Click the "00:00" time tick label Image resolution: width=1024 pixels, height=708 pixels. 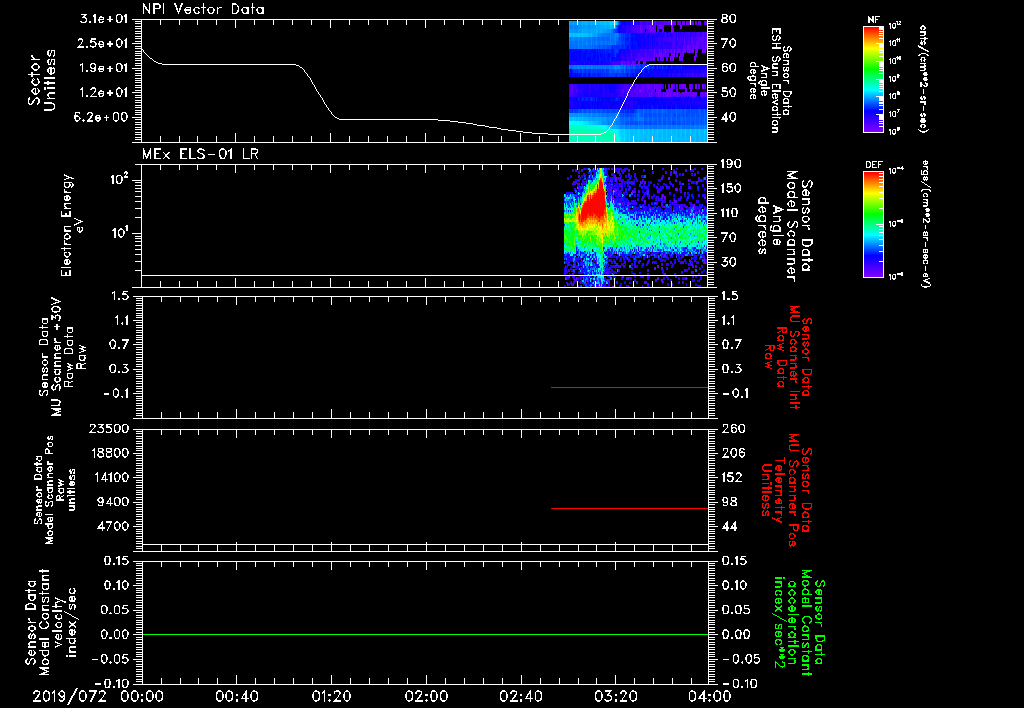142,696
